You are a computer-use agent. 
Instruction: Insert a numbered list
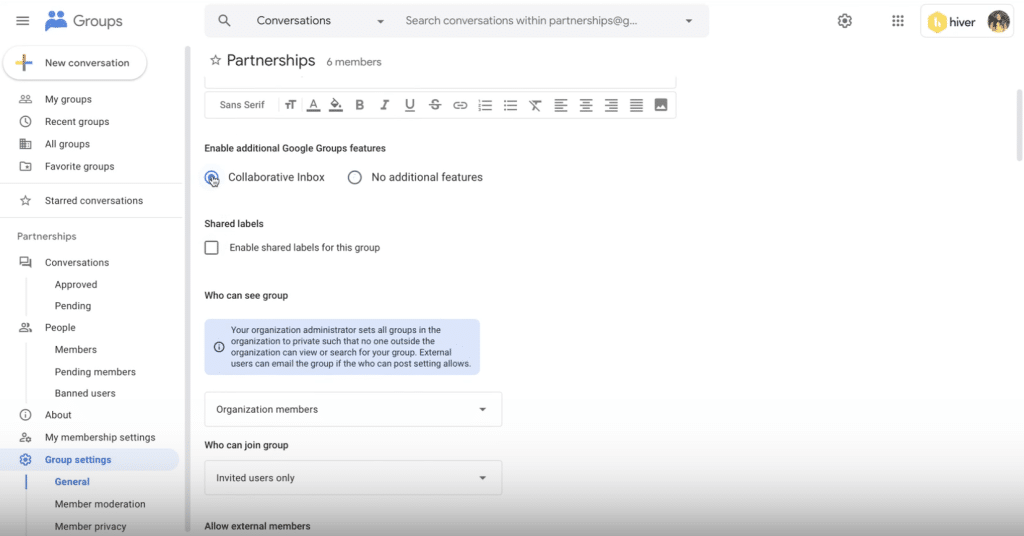click(485, 105)
